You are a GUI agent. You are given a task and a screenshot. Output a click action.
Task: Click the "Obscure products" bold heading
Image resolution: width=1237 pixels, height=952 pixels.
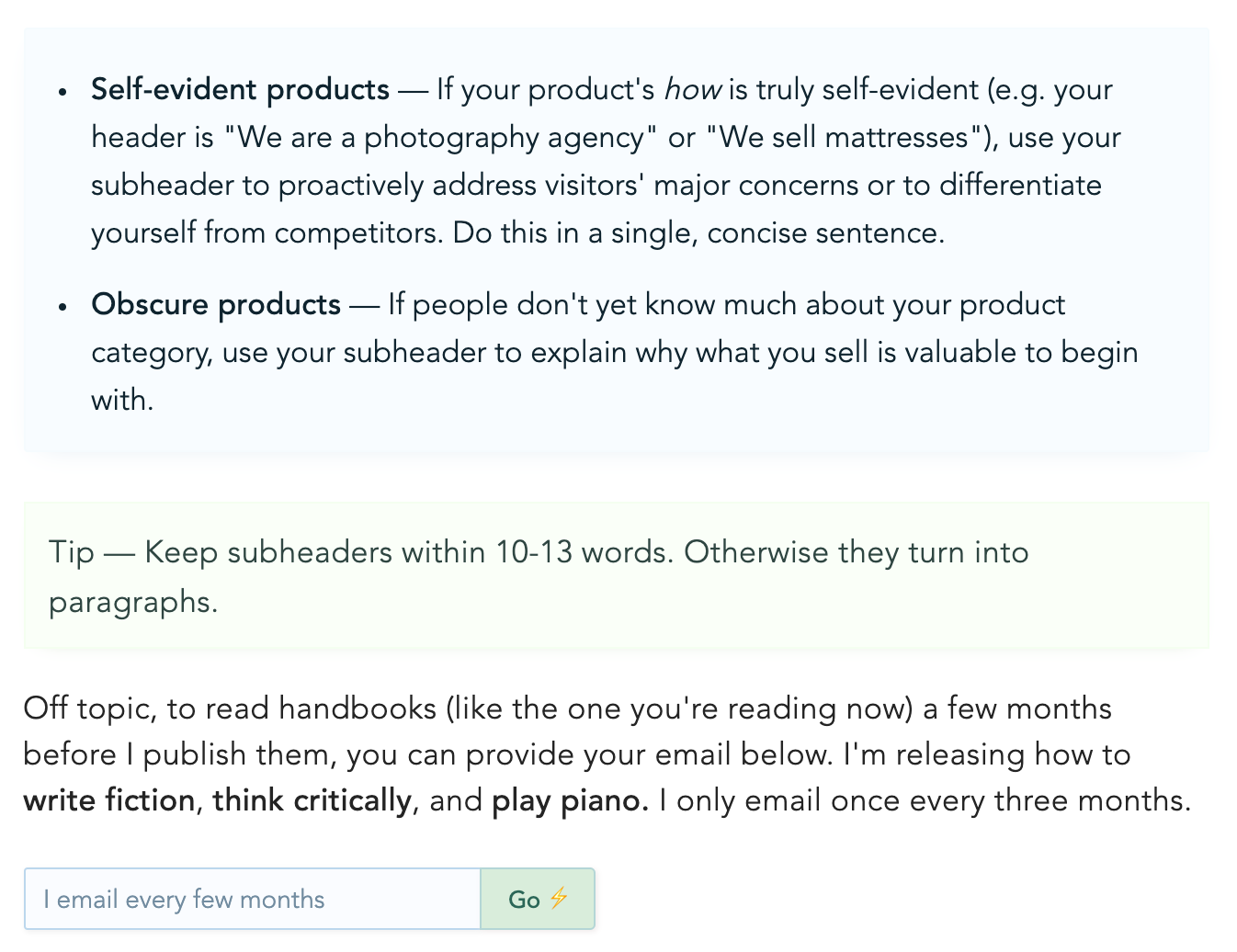(216, 304)
